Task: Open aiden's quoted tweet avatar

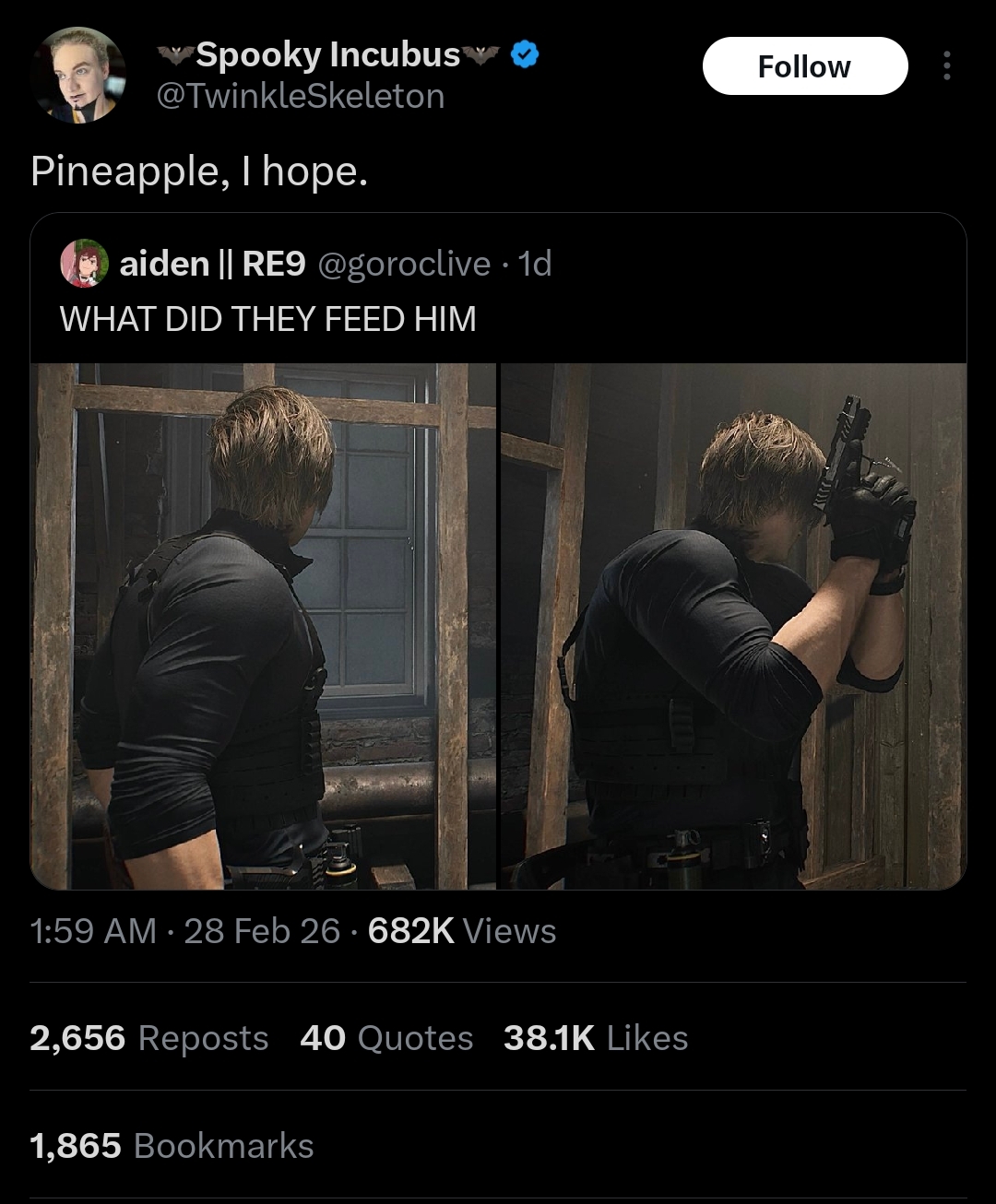Action: [85, 264]
